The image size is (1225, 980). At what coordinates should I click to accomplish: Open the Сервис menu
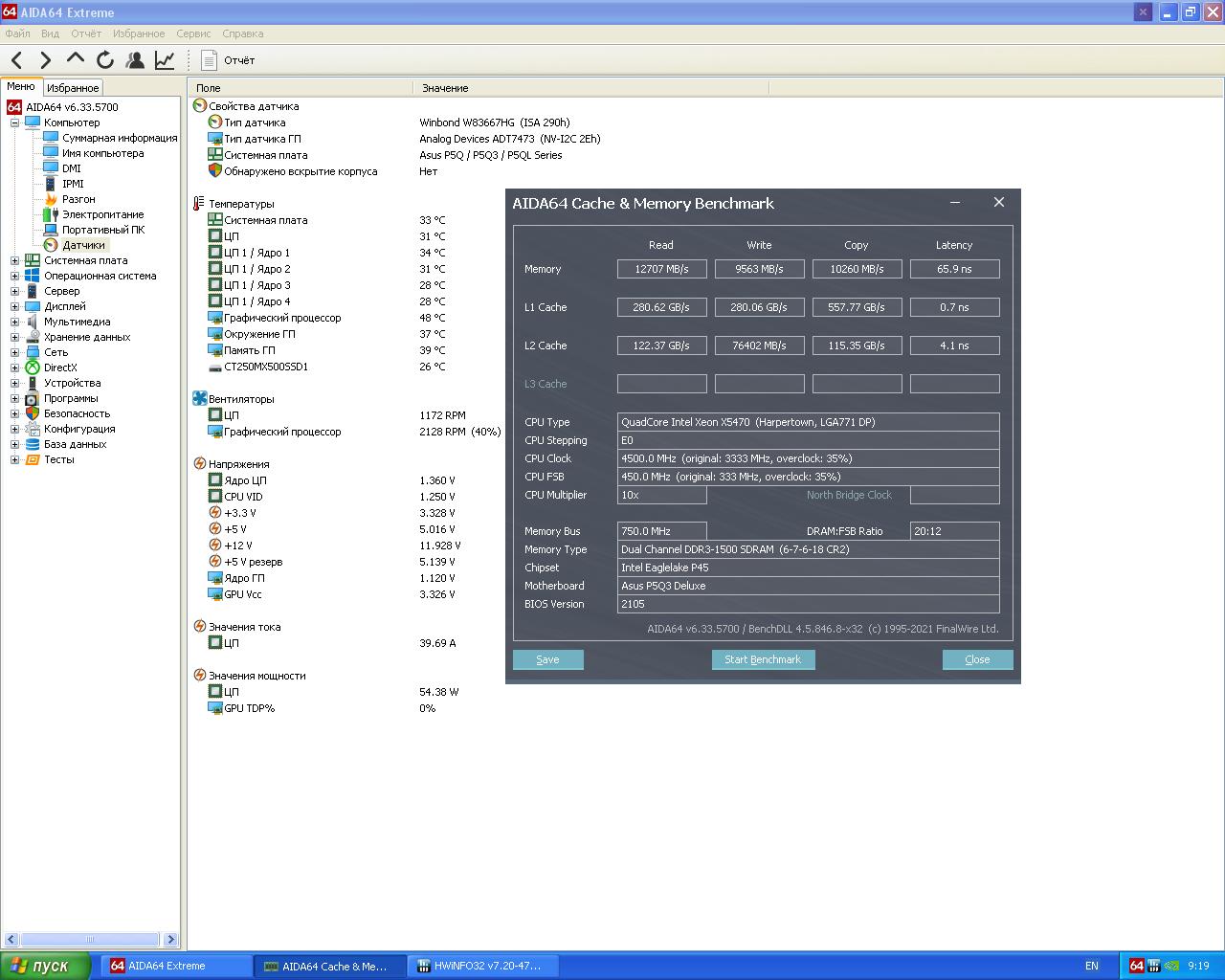[x=193, y=33]
